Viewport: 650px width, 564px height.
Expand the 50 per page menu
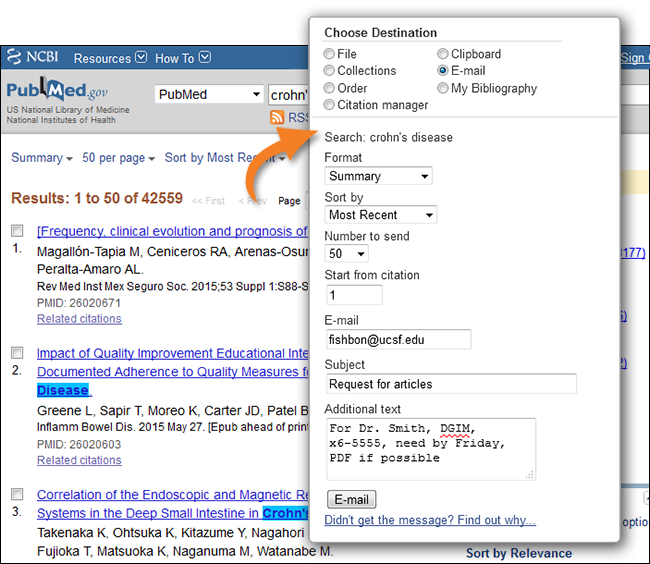tap(118, 158)
